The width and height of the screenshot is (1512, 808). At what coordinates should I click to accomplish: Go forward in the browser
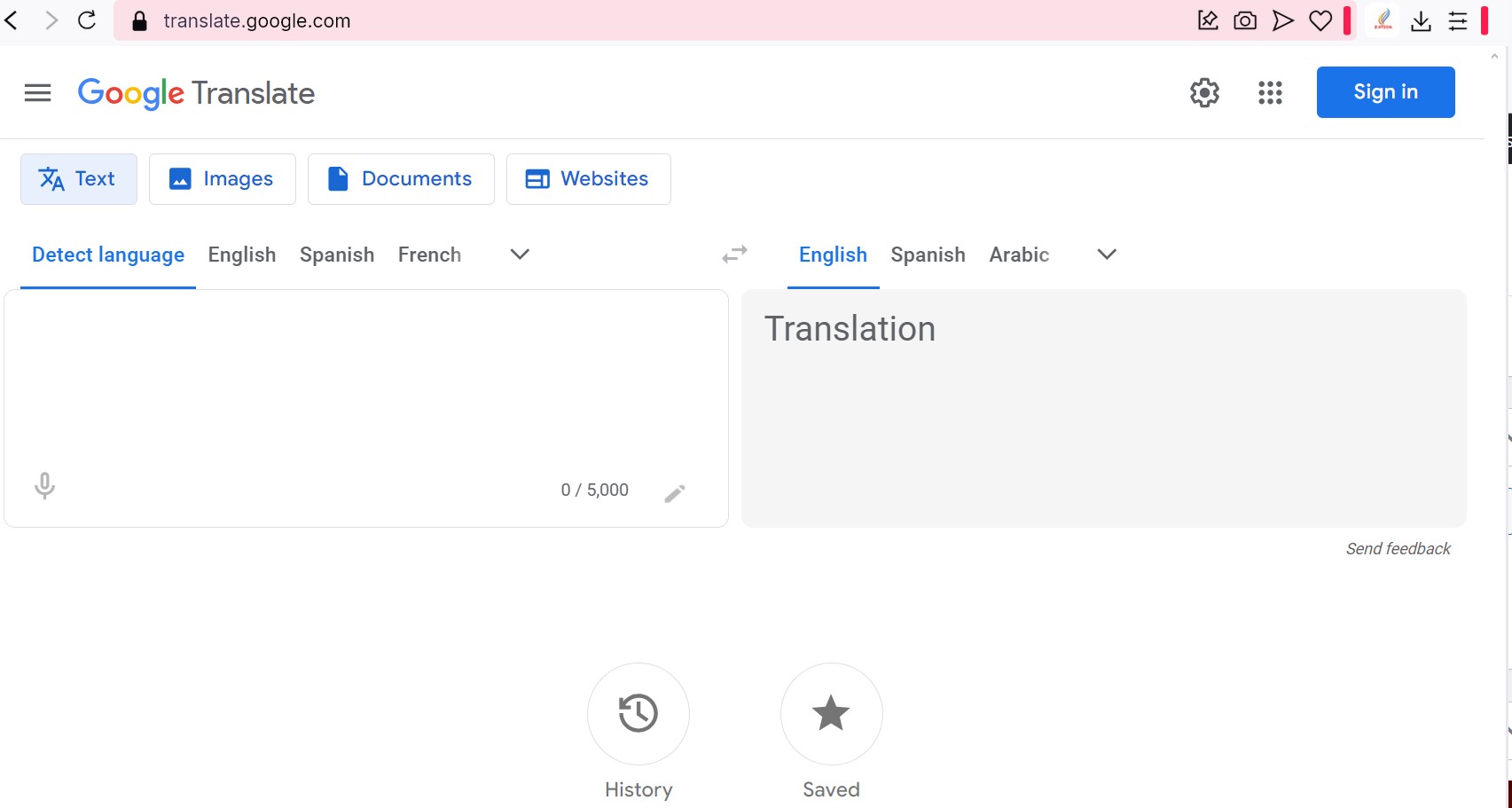click(x=51, y=20)
